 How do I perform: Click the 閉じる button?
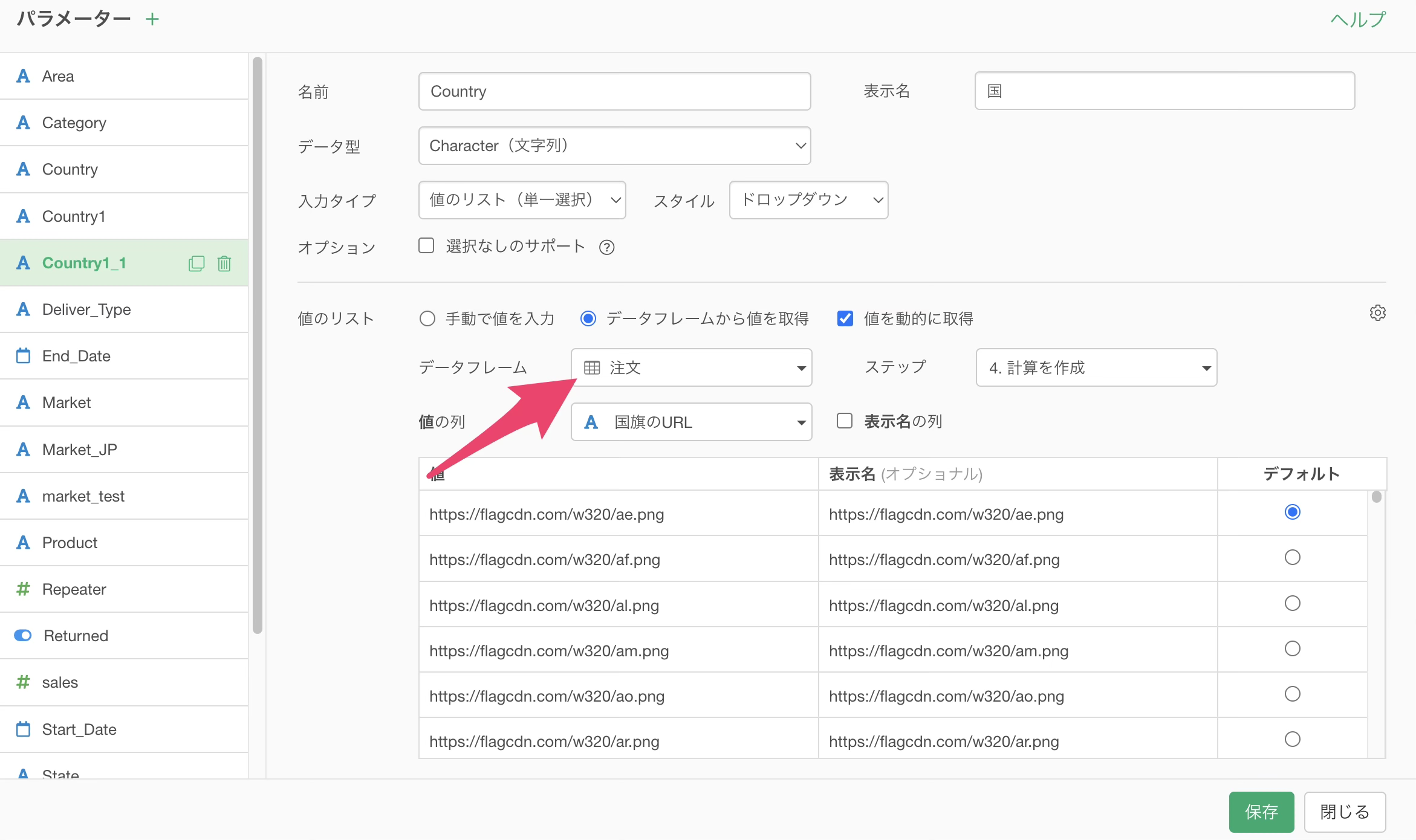[1345, 812]
